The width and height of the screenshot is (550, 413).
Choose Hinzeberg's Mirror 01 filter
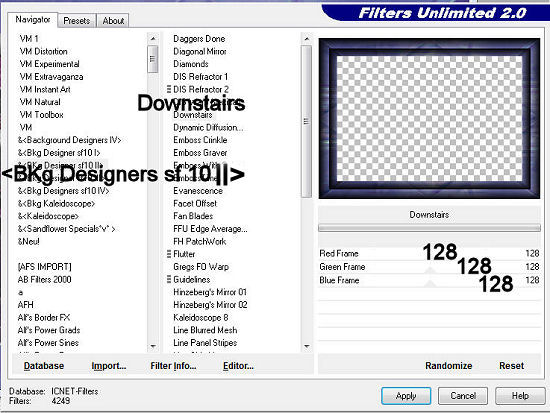click(x=210, y=292)
